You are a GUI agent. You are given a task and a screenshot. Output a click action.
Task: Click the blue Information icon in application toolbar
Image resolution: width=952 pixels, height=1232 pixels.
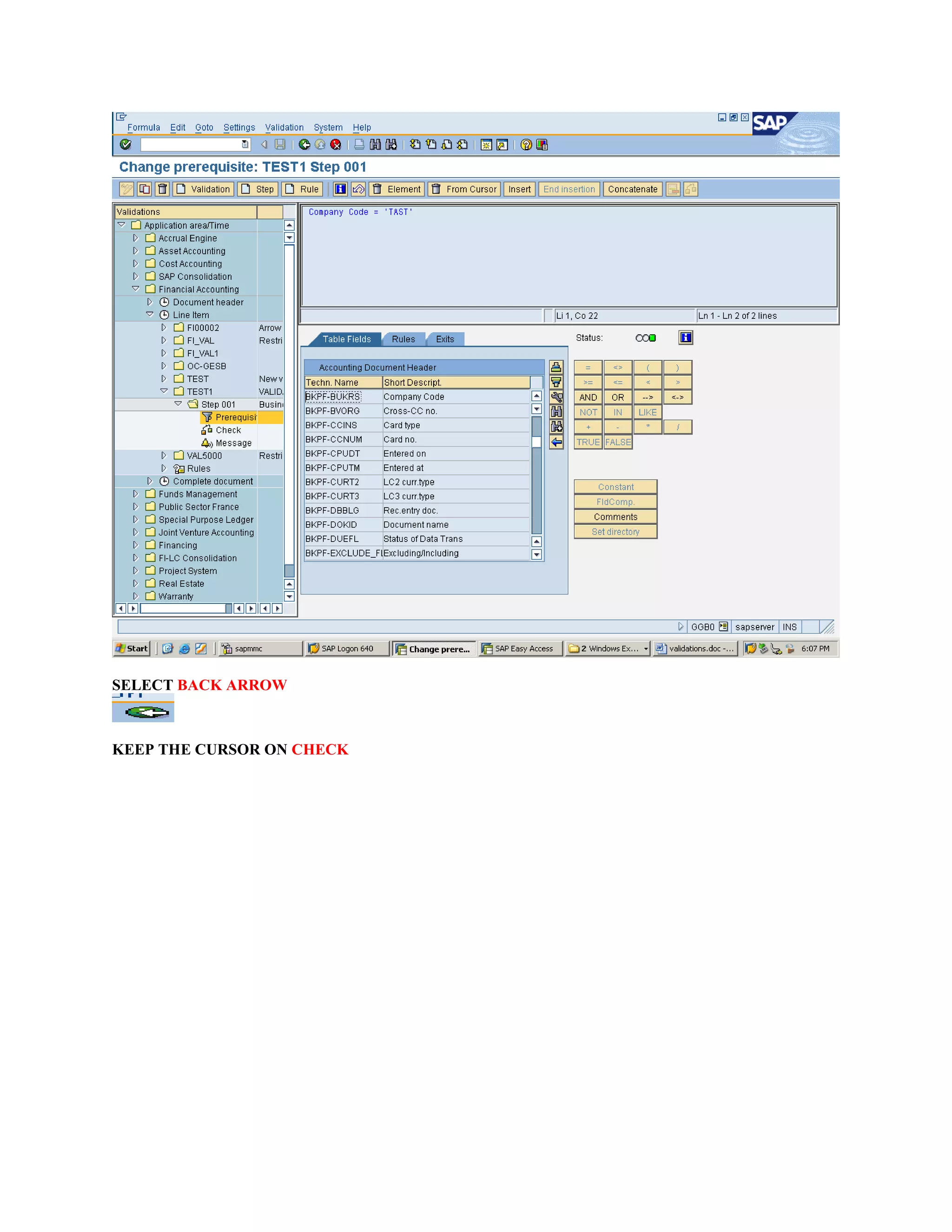coord(341,189)
